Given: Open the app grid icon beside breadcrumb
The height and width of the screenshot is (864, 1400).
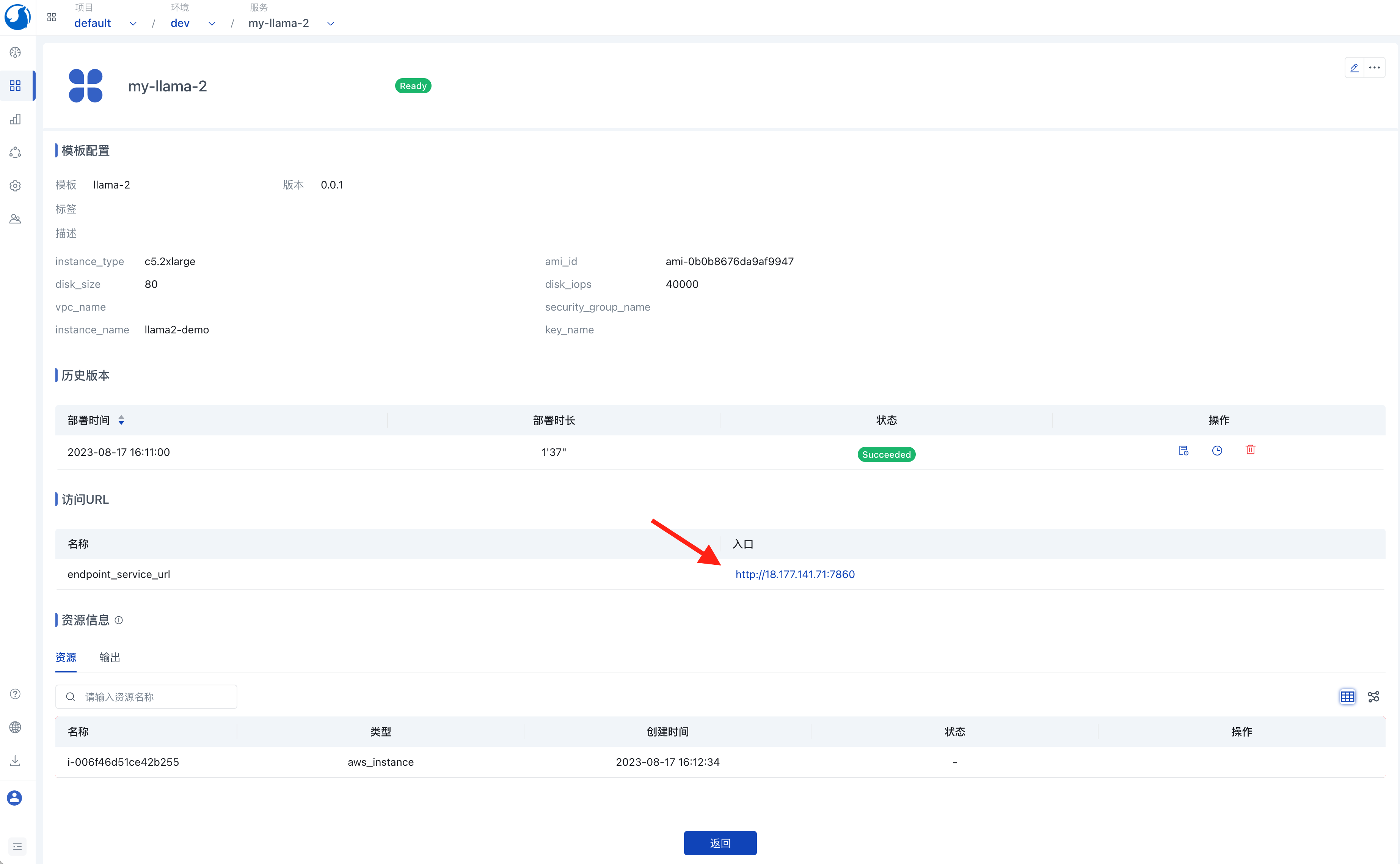Looking at the screenshot, I should (x=52, y=17).
